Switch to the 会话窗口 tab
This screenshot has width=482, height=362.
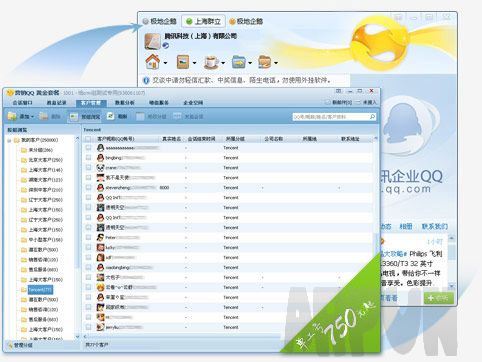(x=22, y=103)
